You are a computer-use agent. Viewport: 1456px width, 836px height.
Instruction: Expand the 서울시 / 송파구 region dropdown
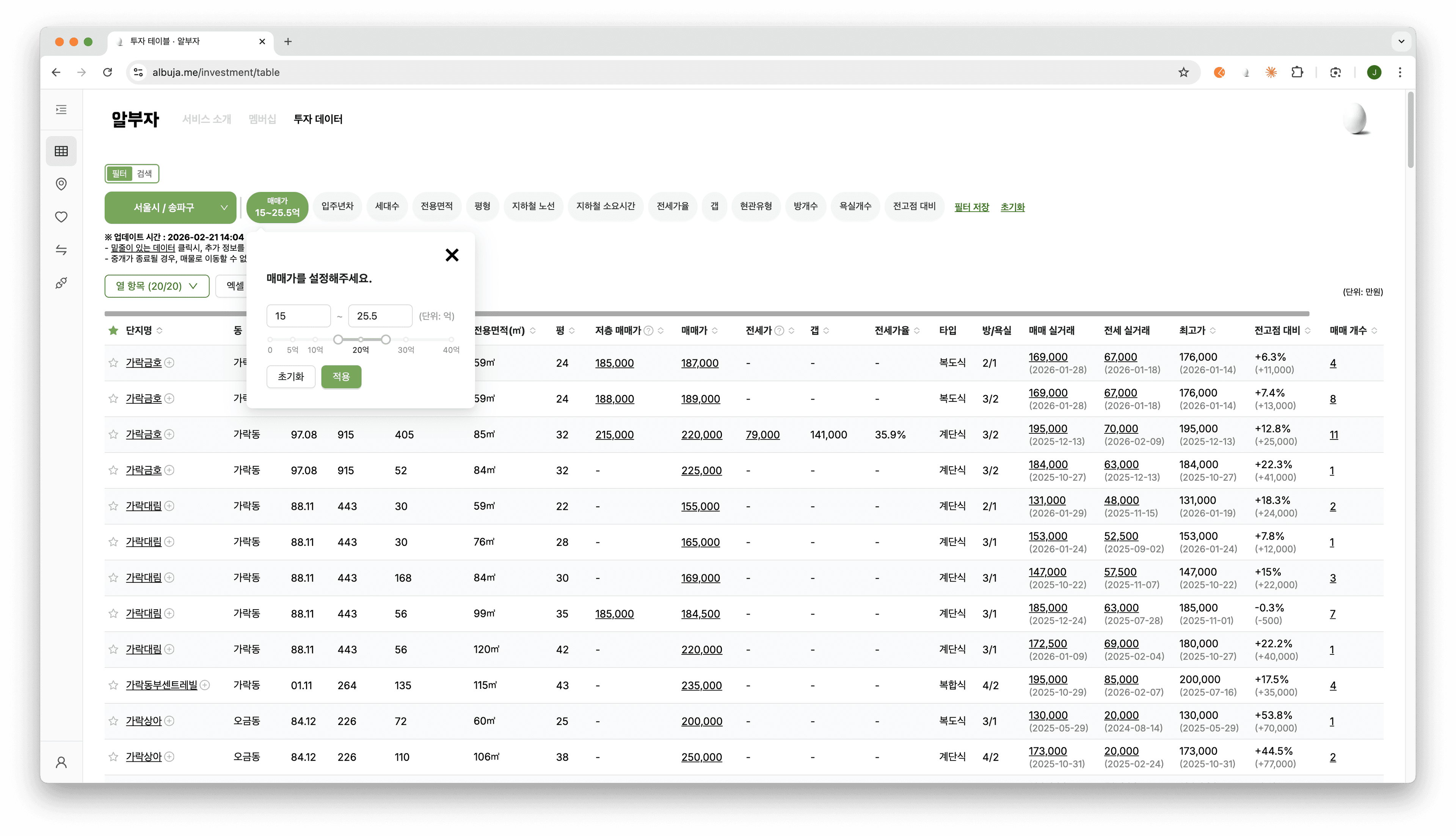tap(171, 207)
